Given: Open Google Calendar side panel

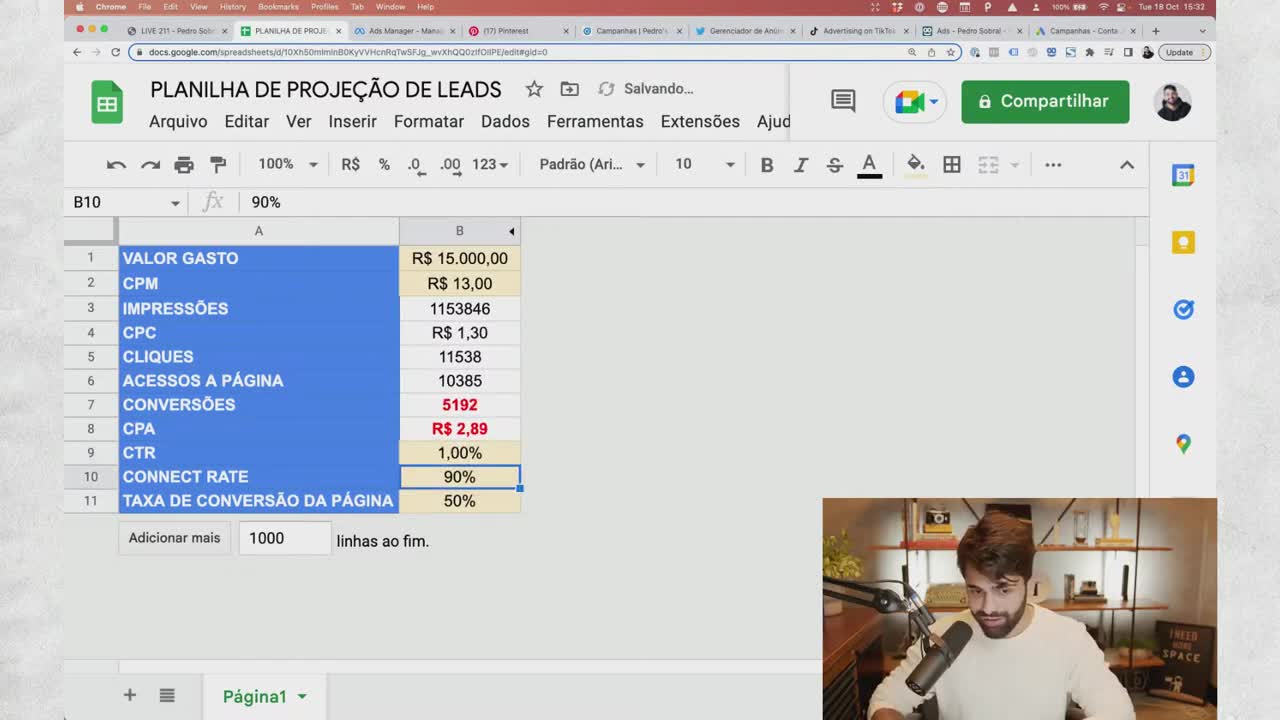Looking at the screenshot, I should coord(1183,175).
